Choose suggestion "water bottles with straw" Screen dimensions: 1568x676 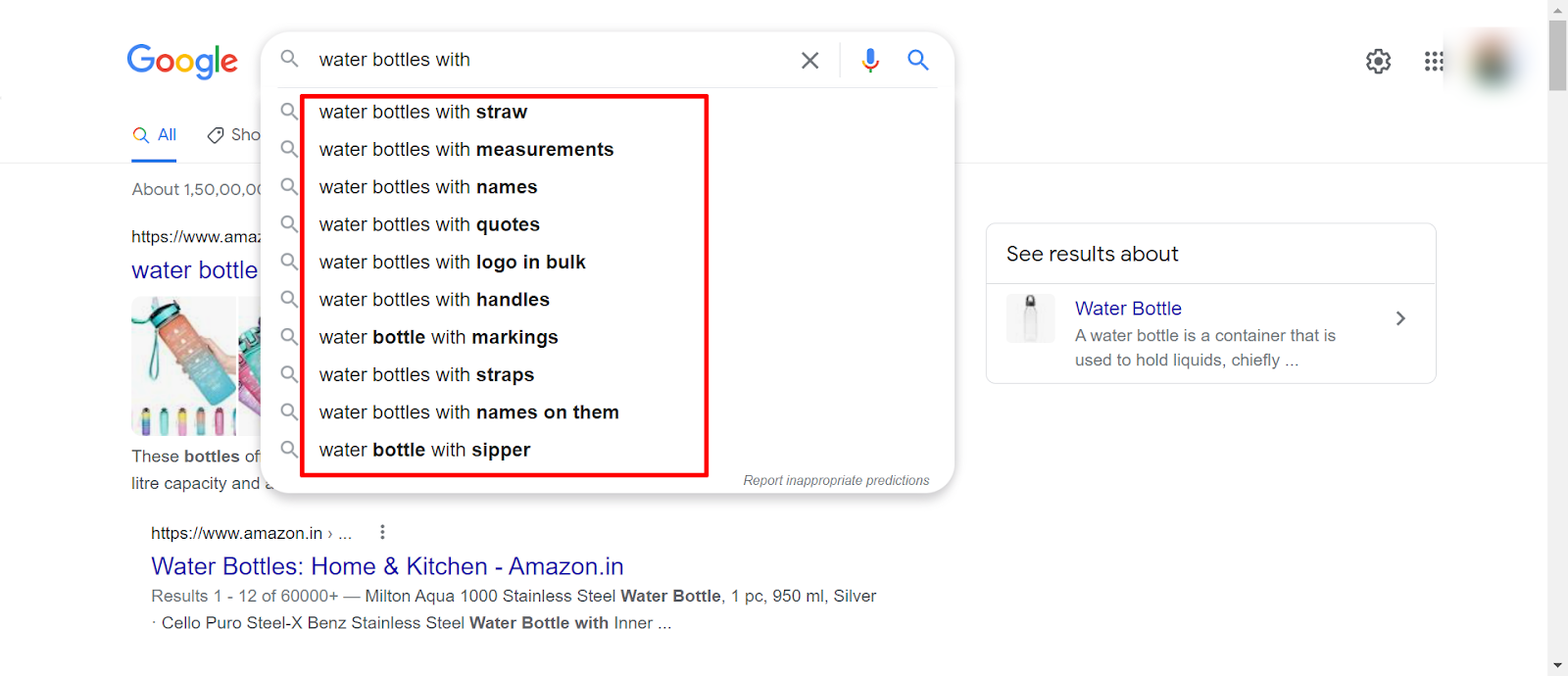click(422, 113)
